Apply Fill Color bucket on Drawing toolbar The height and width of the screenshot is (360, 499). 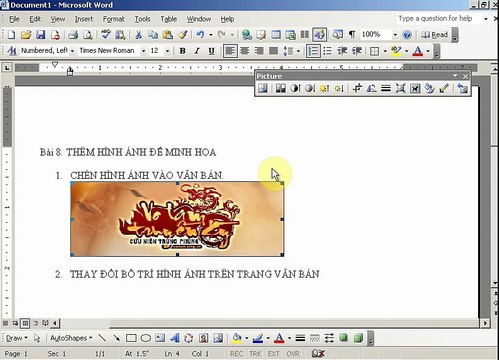click(x=237, y=338)
